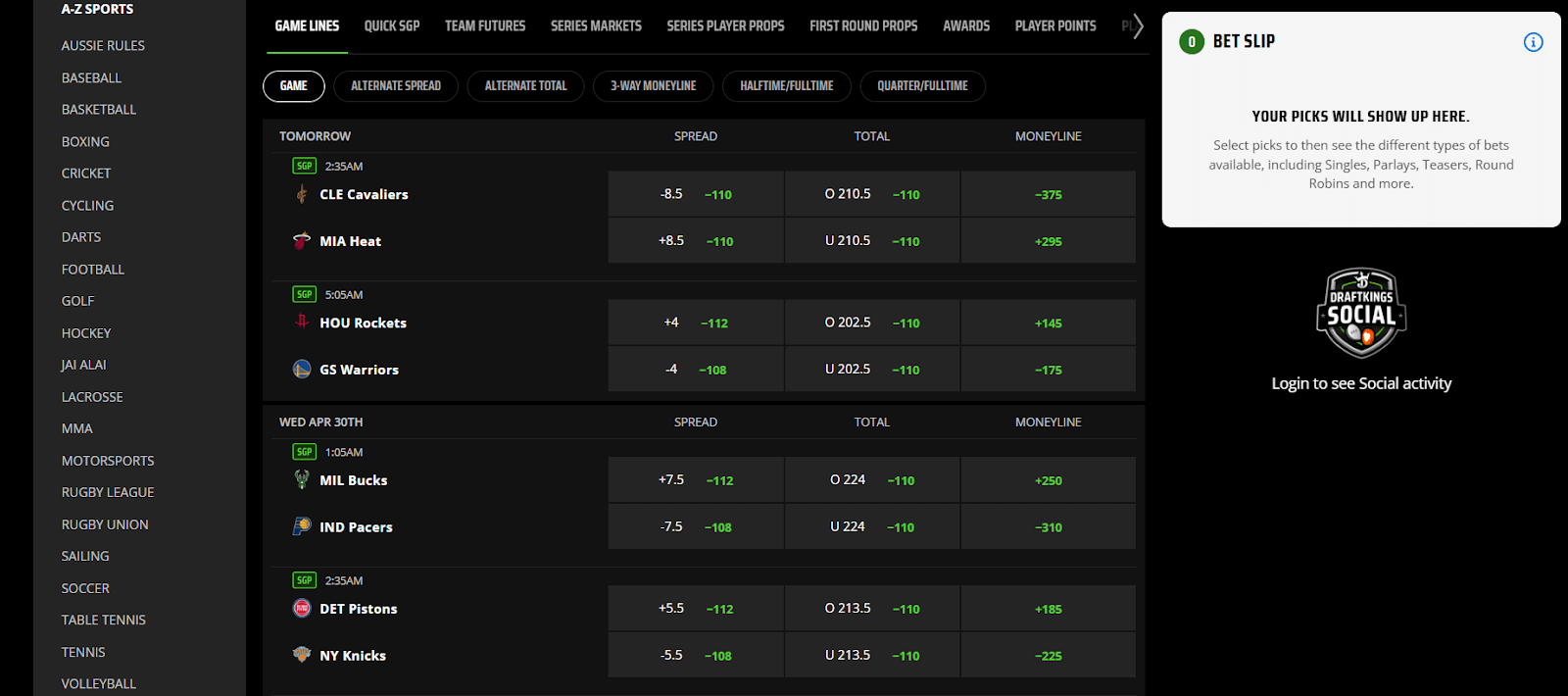
Task: Switch to Series Markets tab
Action: pyautogui.click(x=596, y=26)
